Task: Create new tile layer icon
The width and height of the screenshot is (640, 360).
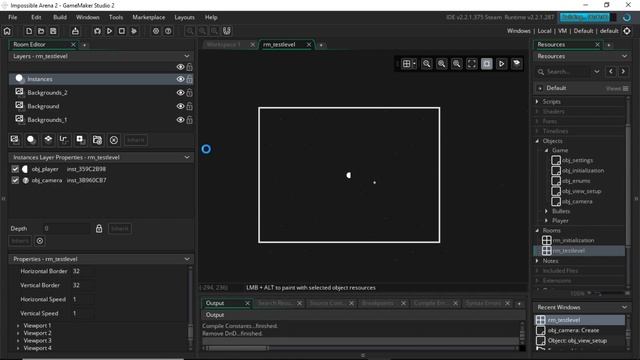Action: [48, 140]
